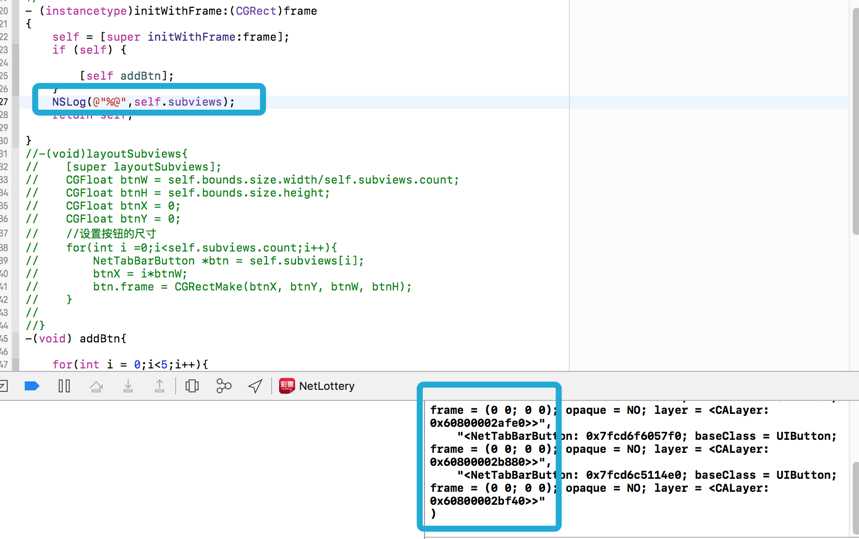Click the commented CGFloat btnW line
The height and width of the screenshot is (539, 859).
[242, 180]
